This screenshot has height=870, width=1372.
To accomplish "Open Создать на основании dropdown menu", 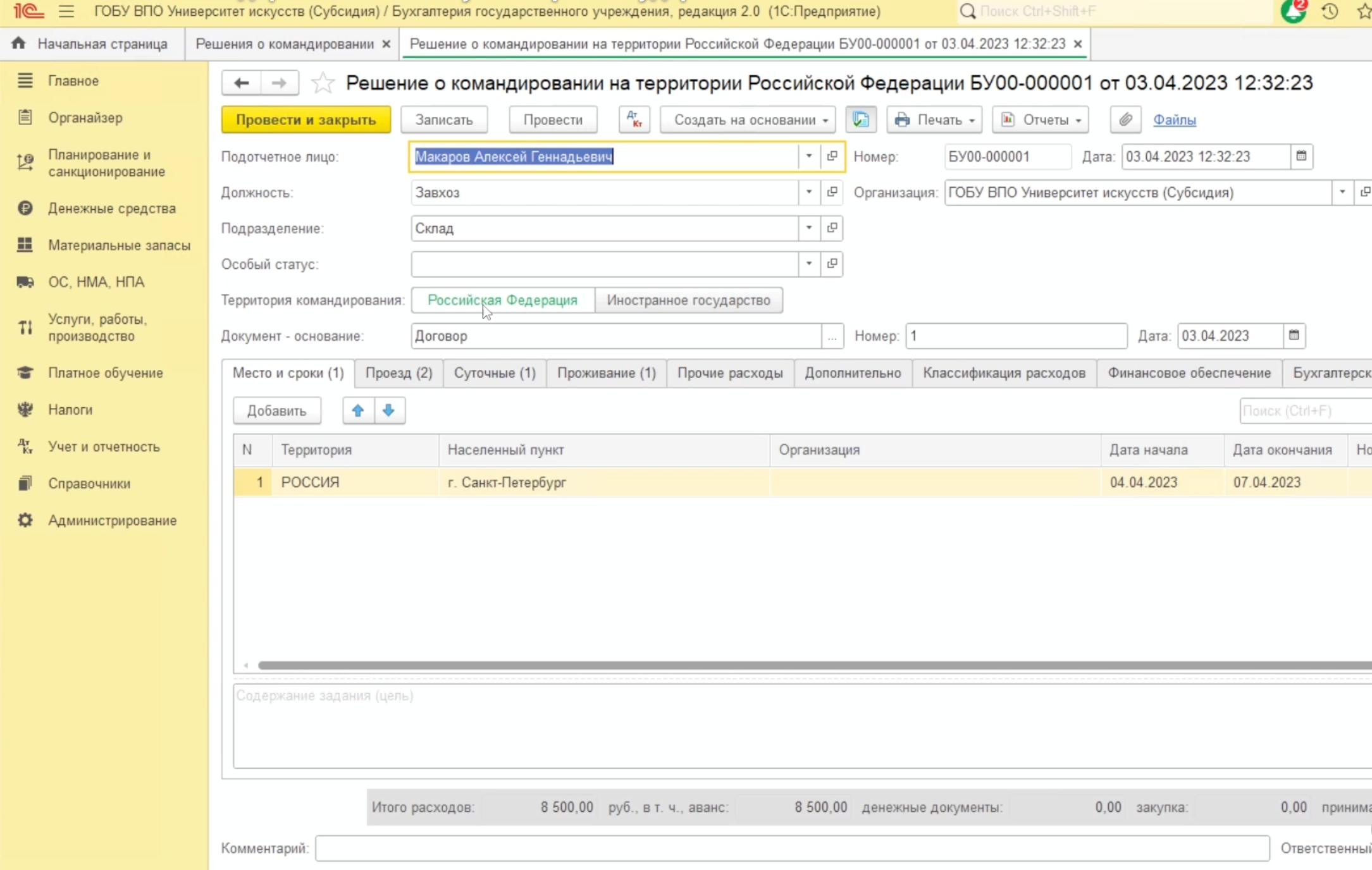I will pos(748,119).
